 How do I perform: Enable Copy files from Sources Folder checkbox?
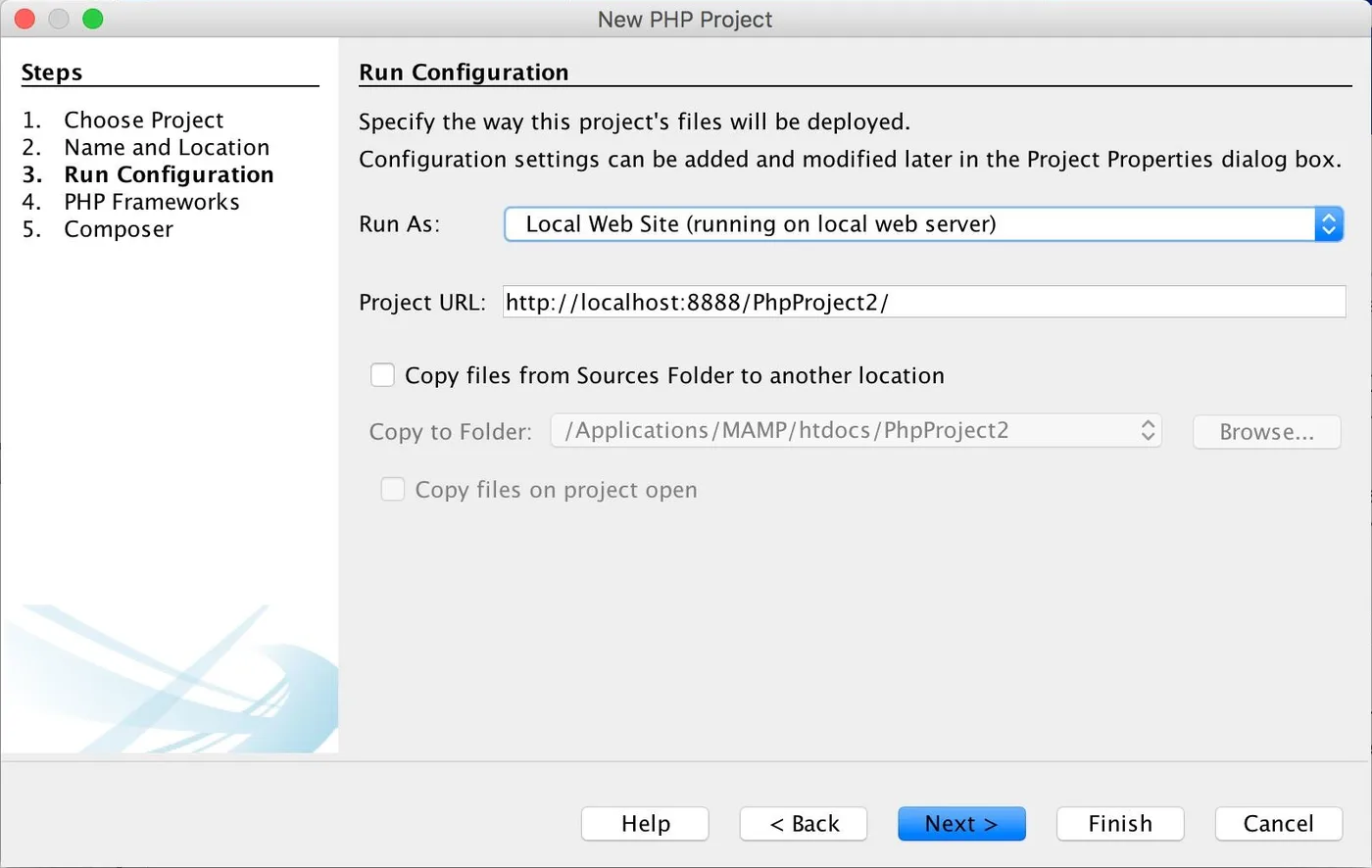click(x=382, y=375)
